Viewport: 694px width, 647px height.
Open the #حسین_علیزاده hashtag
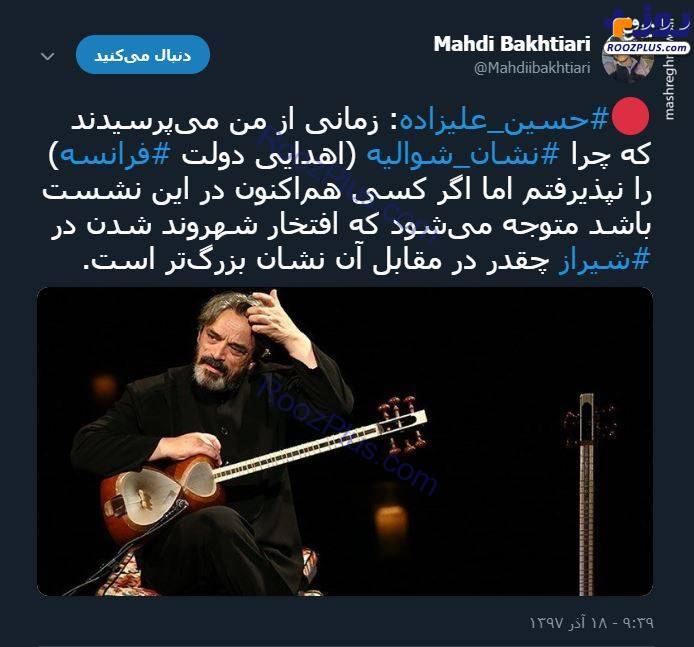[x=505, y=121]
